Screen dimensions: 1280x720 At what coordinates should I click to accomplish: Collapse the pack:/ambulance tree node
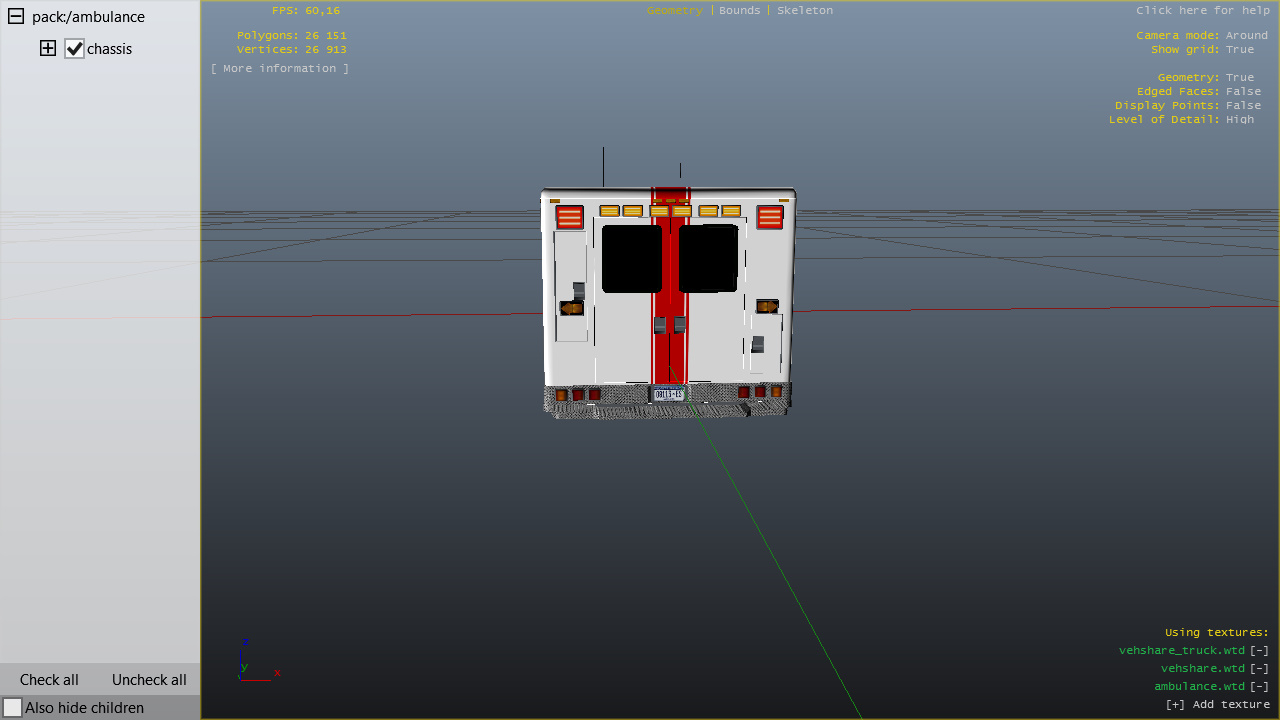16,17
